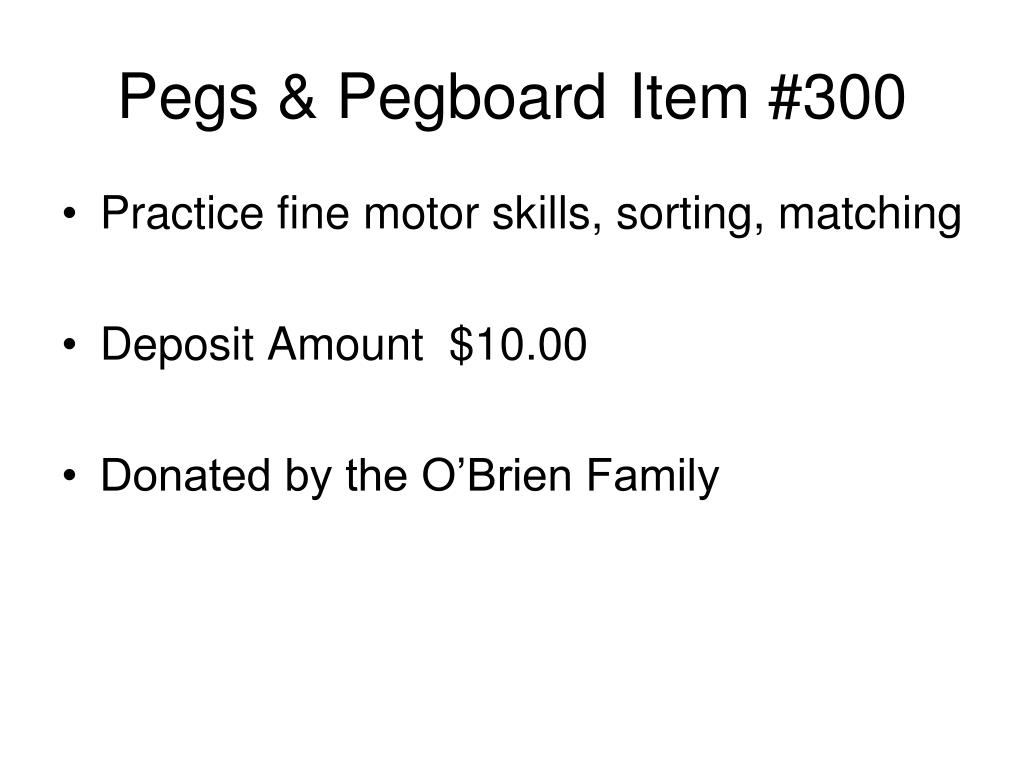
Task: Select the '$10.00' deposit value
Action: [x=519, y=344]
